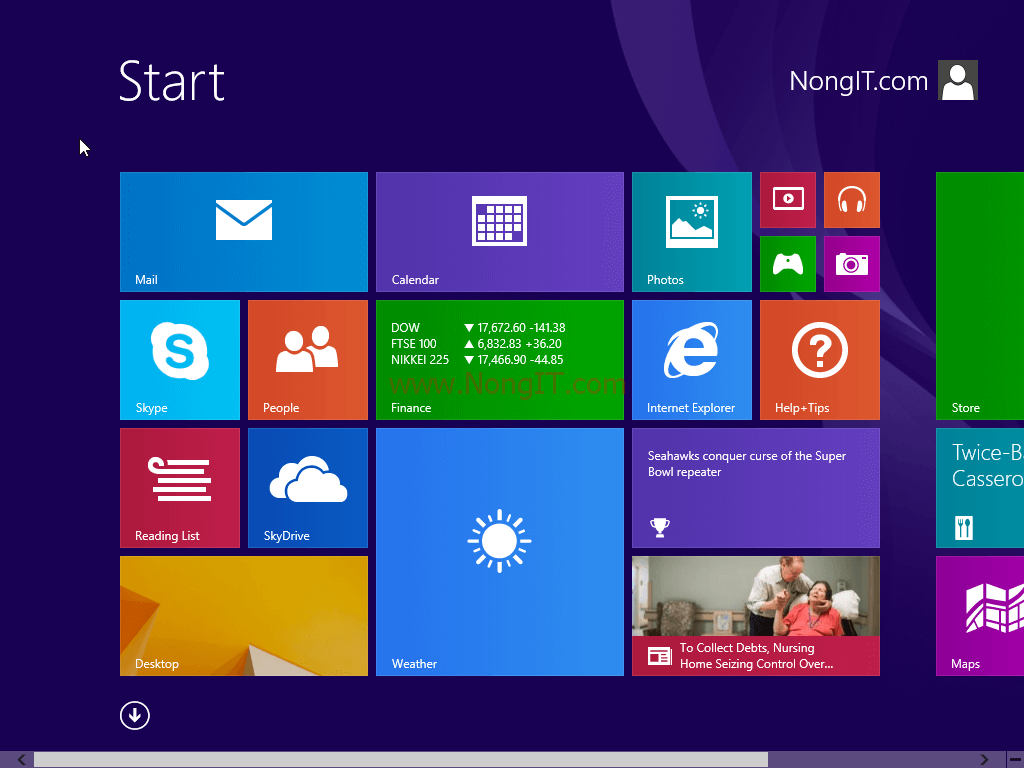Open the Food & Drink casserole tile
This screenshot has width=1024, height=768.
point(980,488)
